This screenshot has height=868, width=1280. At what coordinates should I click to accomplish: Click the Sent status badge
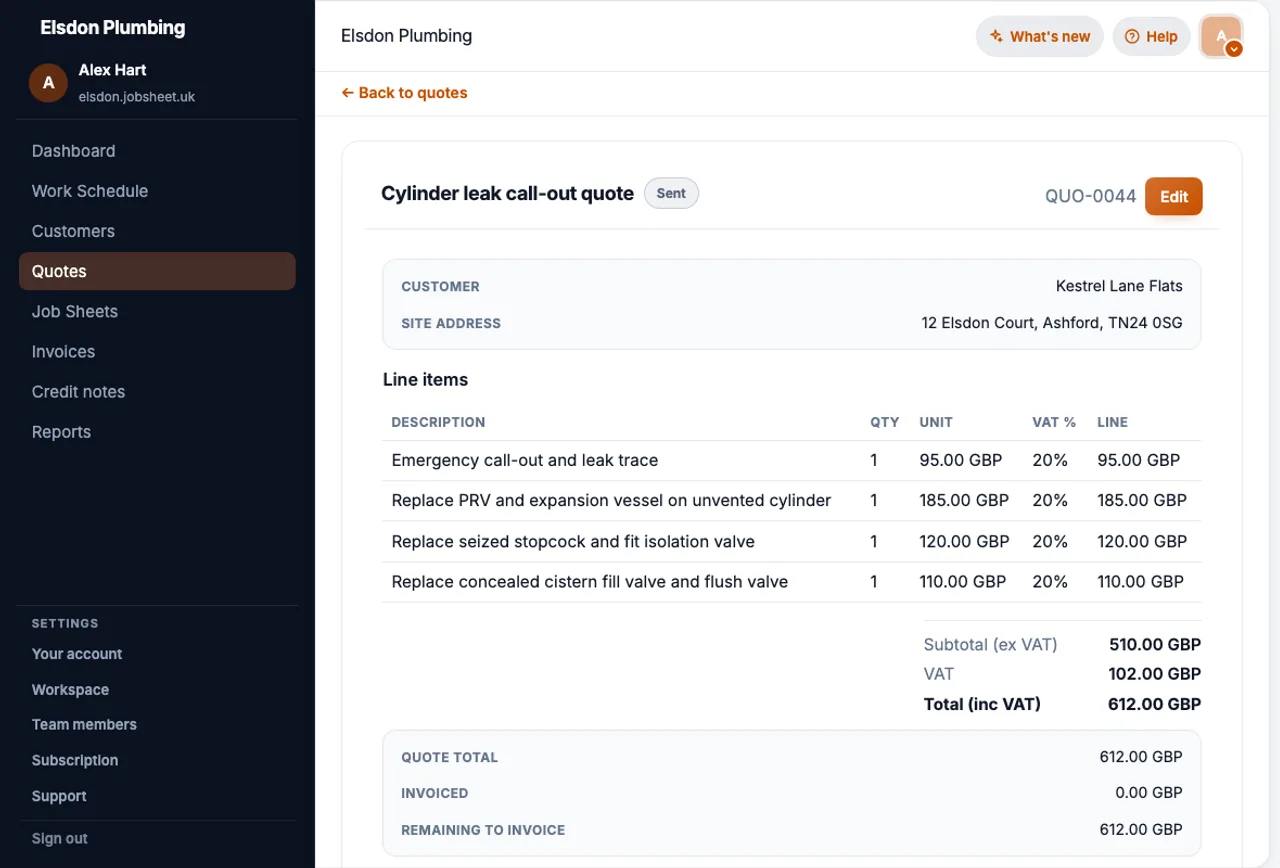pyautogui.click(x=671, y=193)
